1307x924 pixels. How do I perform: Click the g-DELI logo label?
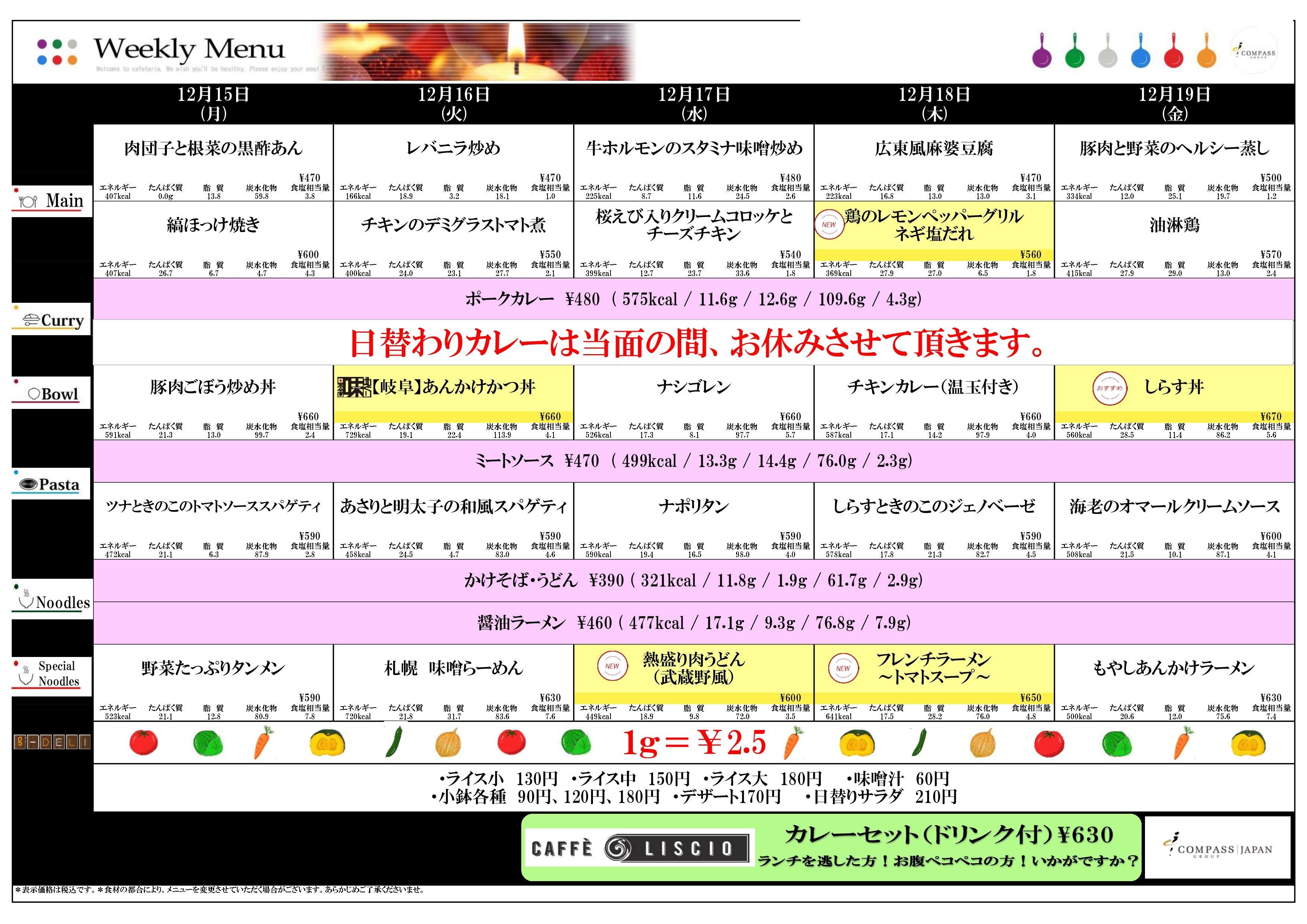tap(52, 742)
